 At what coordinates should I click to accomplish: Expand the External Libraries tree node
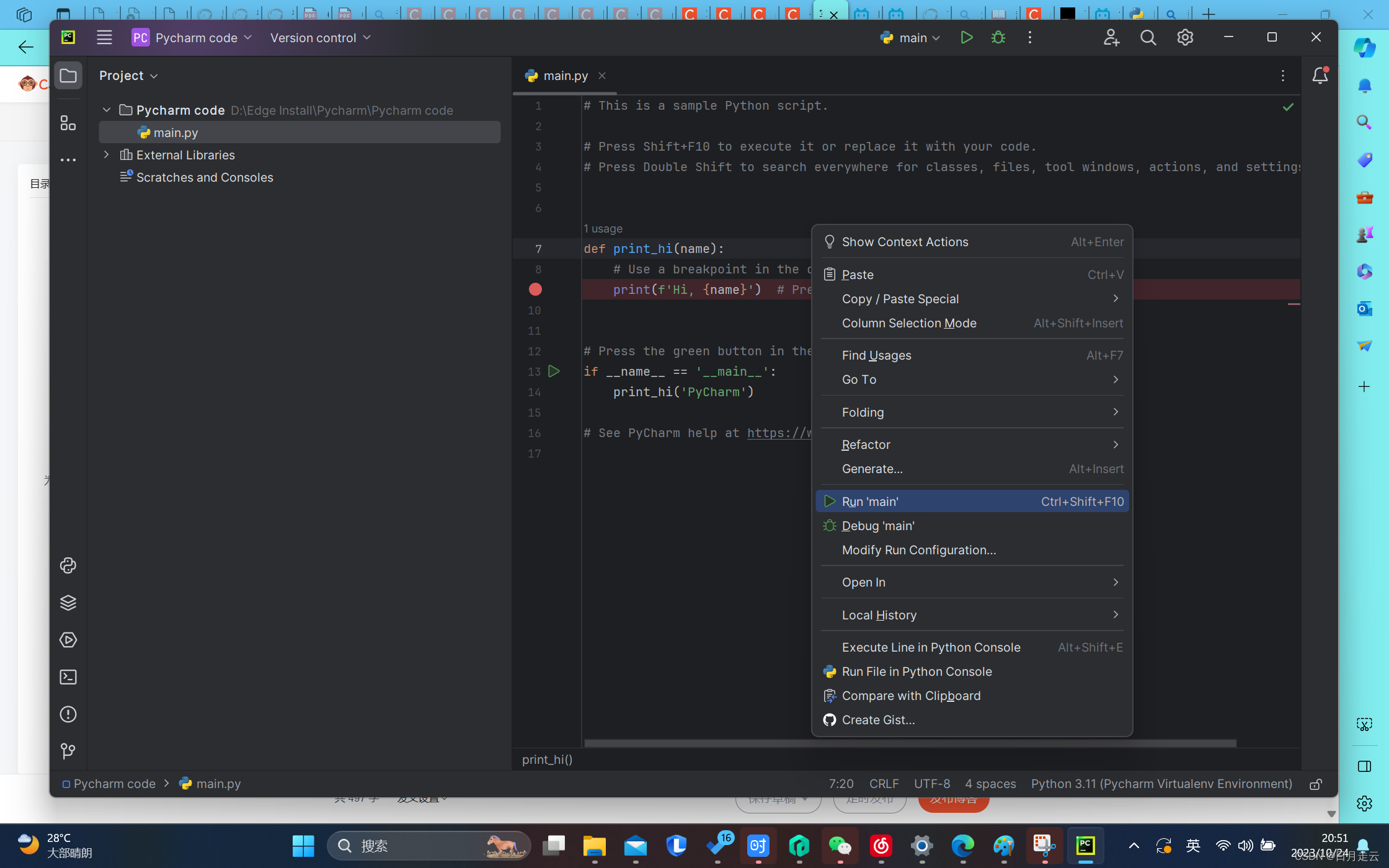click(107, 155)
